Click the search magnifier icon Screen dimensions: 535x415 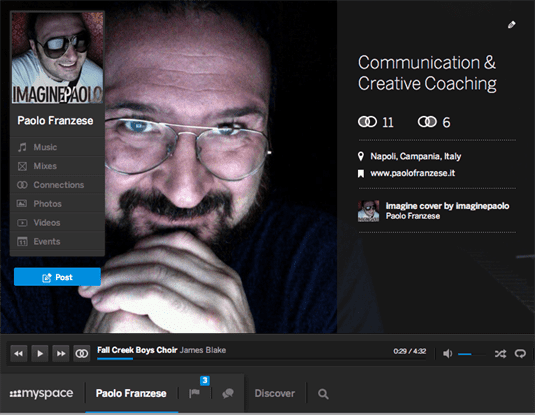pos(323,394)
